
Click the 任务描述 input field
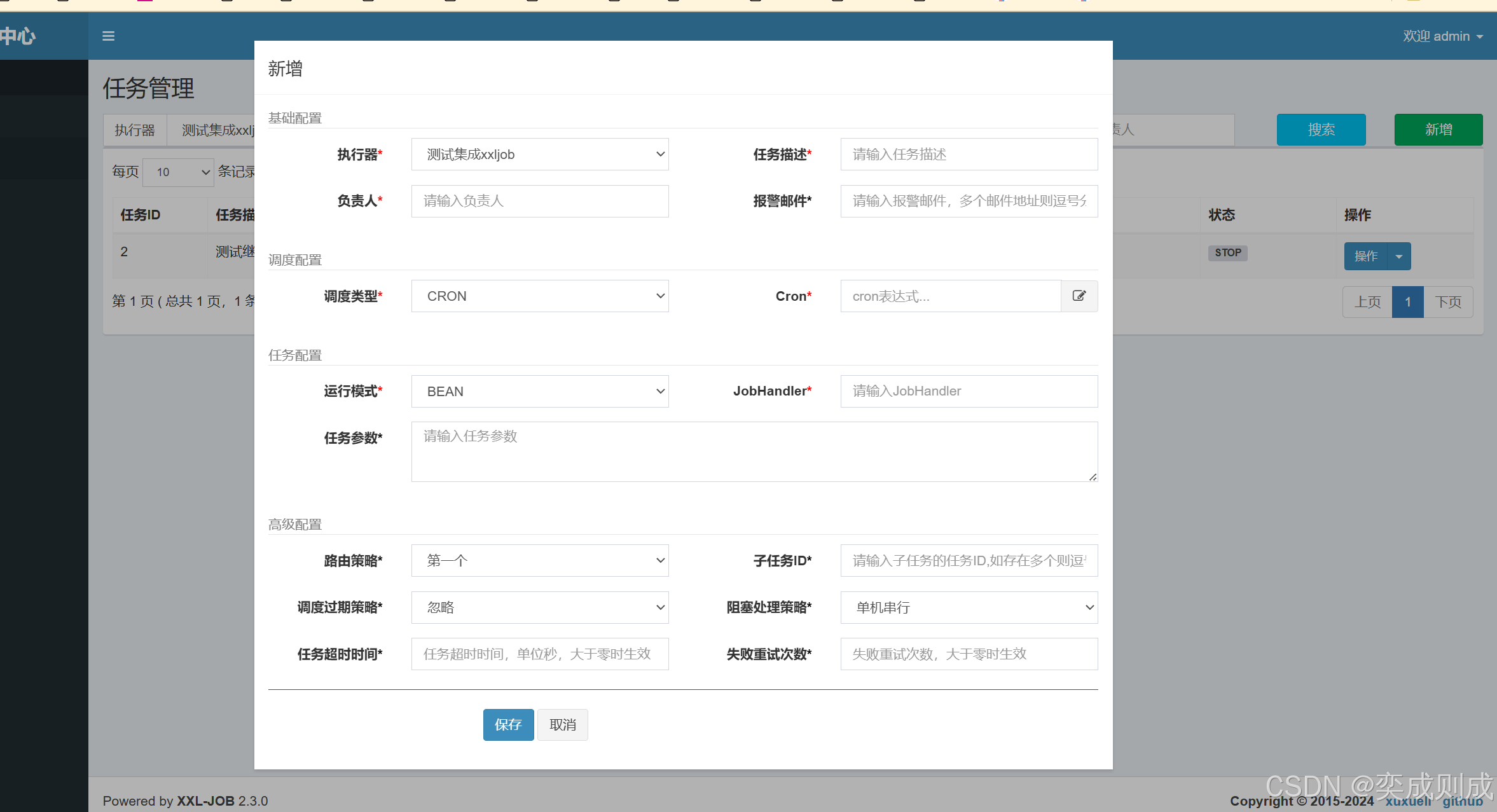pyautogui.click(x=969, y=155)
